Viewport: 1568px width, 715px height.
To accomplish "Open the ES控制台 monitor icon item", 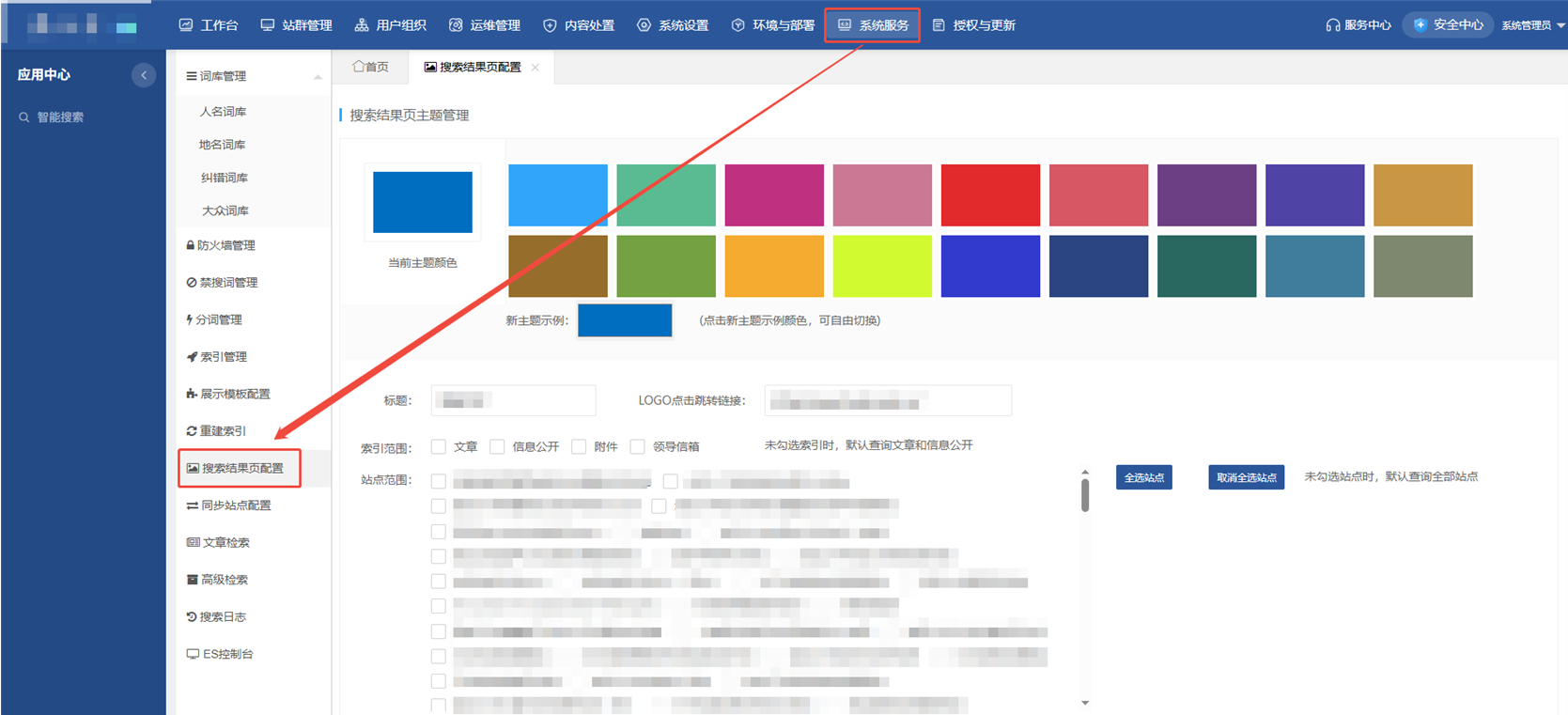I will [x=220, y=654].
